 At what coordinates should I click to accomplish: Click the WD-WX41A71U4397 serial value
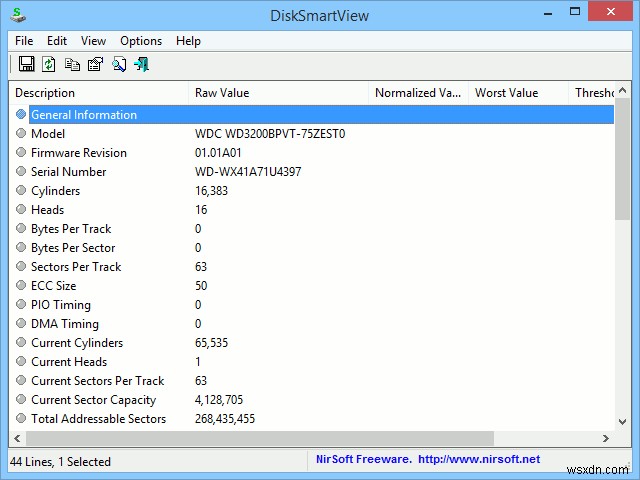pos(248,171)
